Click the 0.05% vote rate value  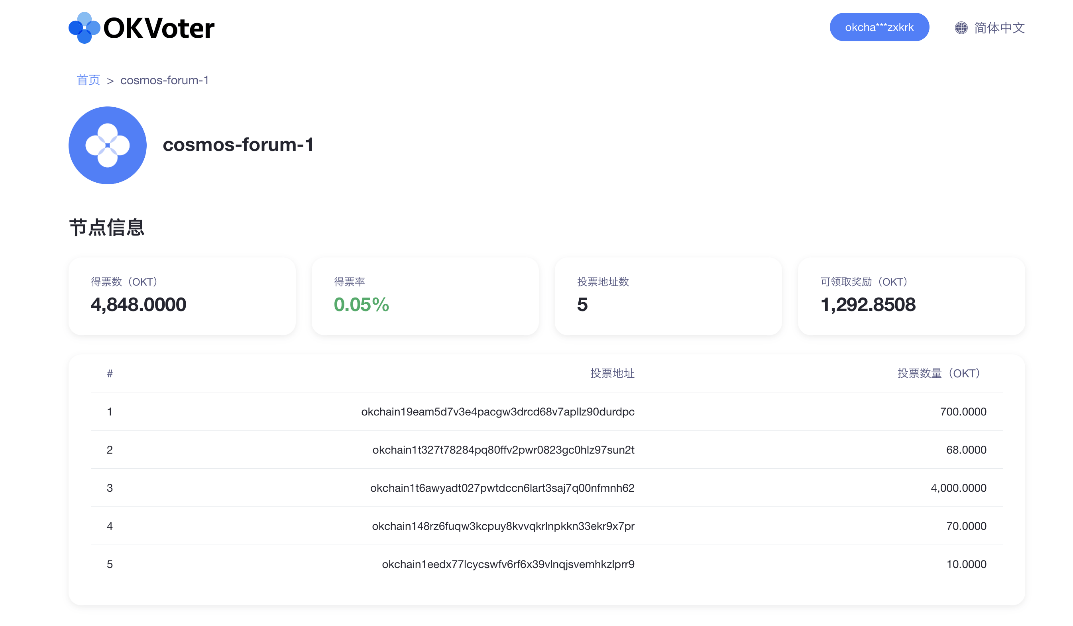pyautogui.click(x=361, y=305)
